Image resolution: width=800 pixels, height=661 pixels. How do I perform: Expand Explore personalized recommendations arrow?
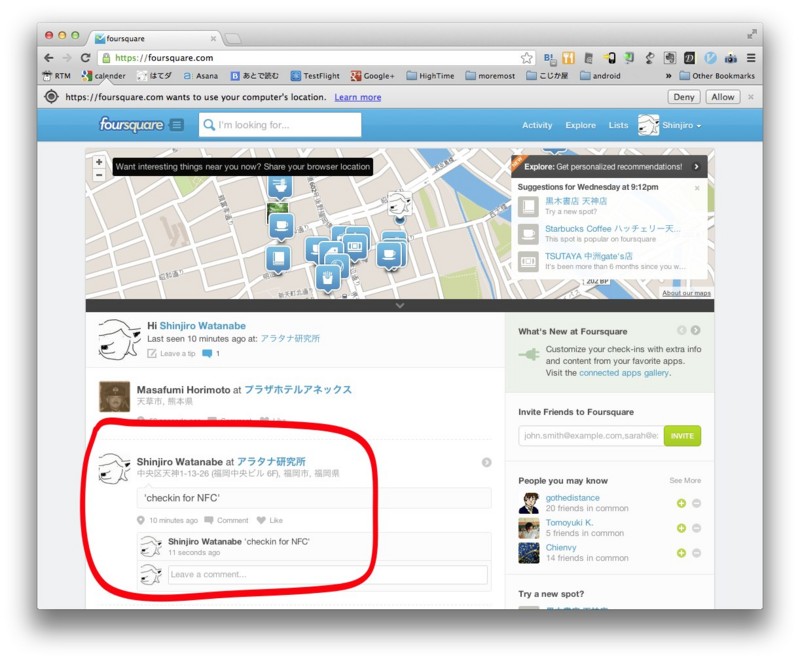(x=696, y=167)
